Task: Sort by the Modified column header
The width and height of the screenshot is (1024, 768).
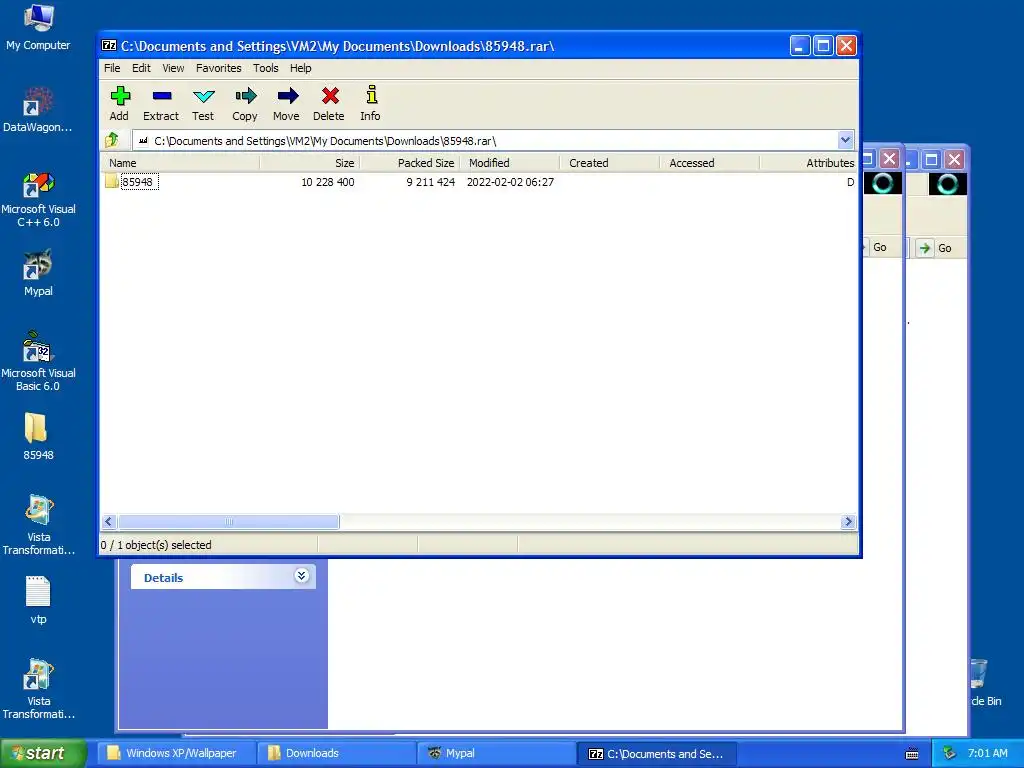Action: point(510,163)
